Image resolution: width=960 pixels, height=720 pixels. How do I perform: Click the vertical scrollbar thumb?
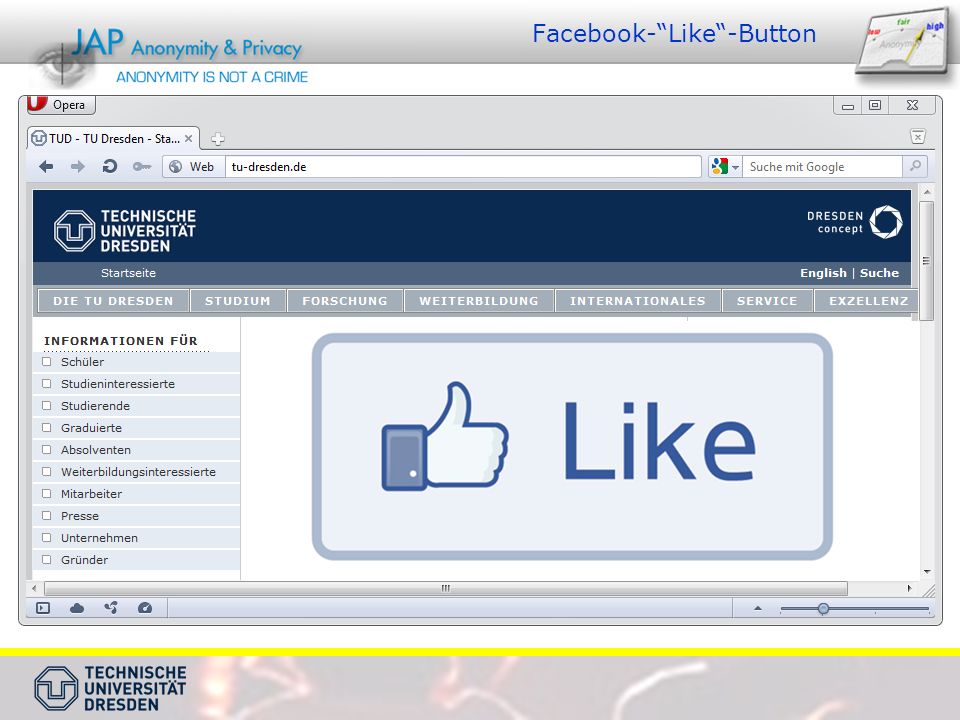point(926,260)
